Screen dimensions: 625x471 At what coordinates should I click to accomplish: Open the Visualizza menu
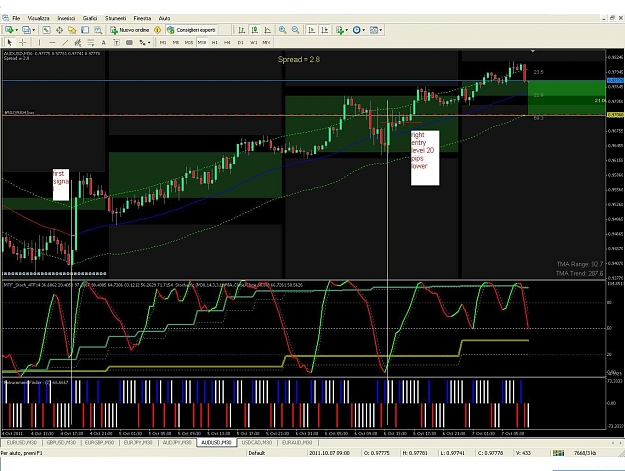point(39,18)
